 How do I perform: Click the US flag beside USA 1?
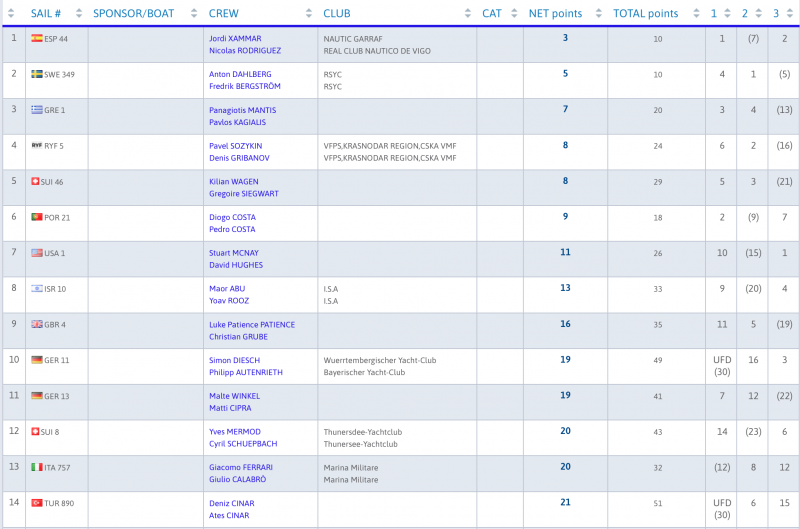click(x=37, y=253)
